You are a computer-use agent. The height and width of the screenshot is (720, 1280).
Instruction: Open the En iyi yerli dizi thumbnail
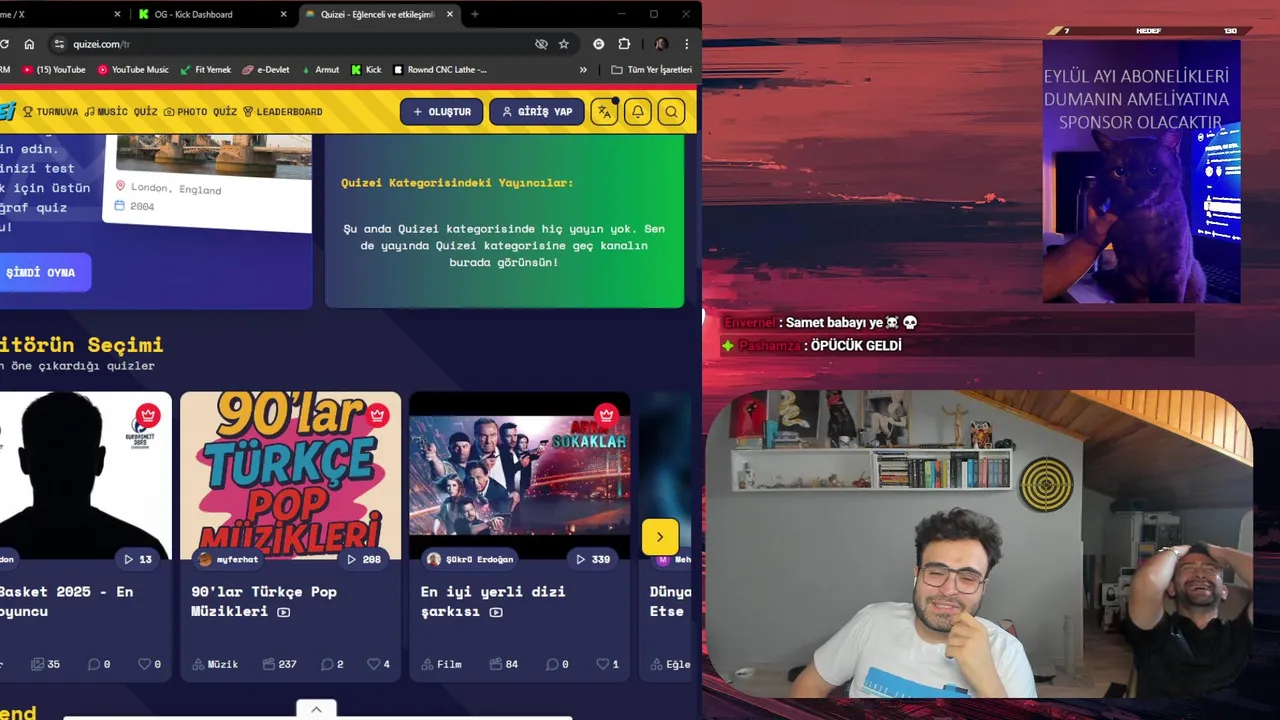click(520, 475)
